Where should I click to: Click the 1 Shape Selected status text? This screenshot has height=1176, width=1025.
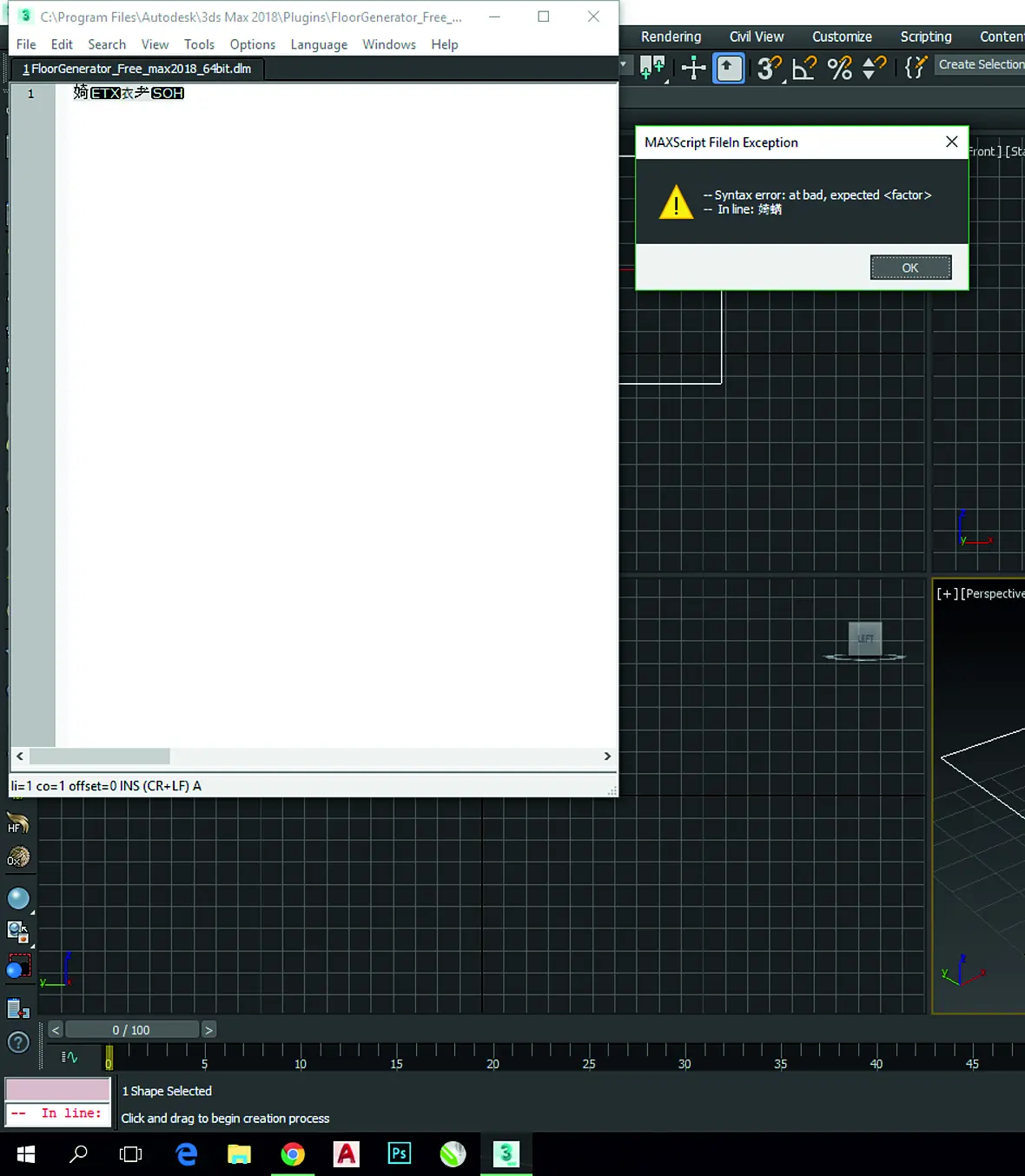coord(167,1091)
